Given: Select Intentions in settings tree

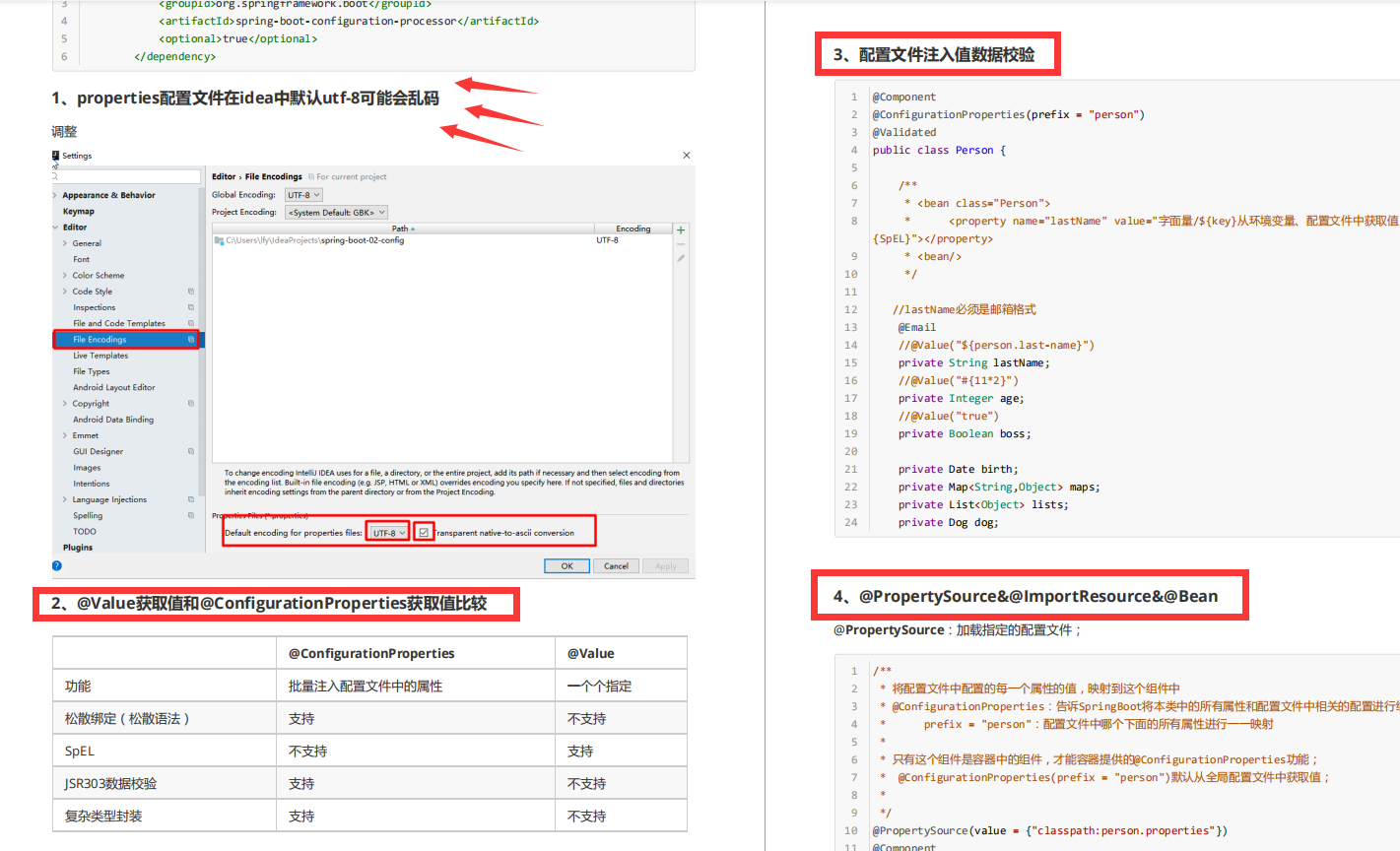Looking at the screenshot, I should click(92, 484).
